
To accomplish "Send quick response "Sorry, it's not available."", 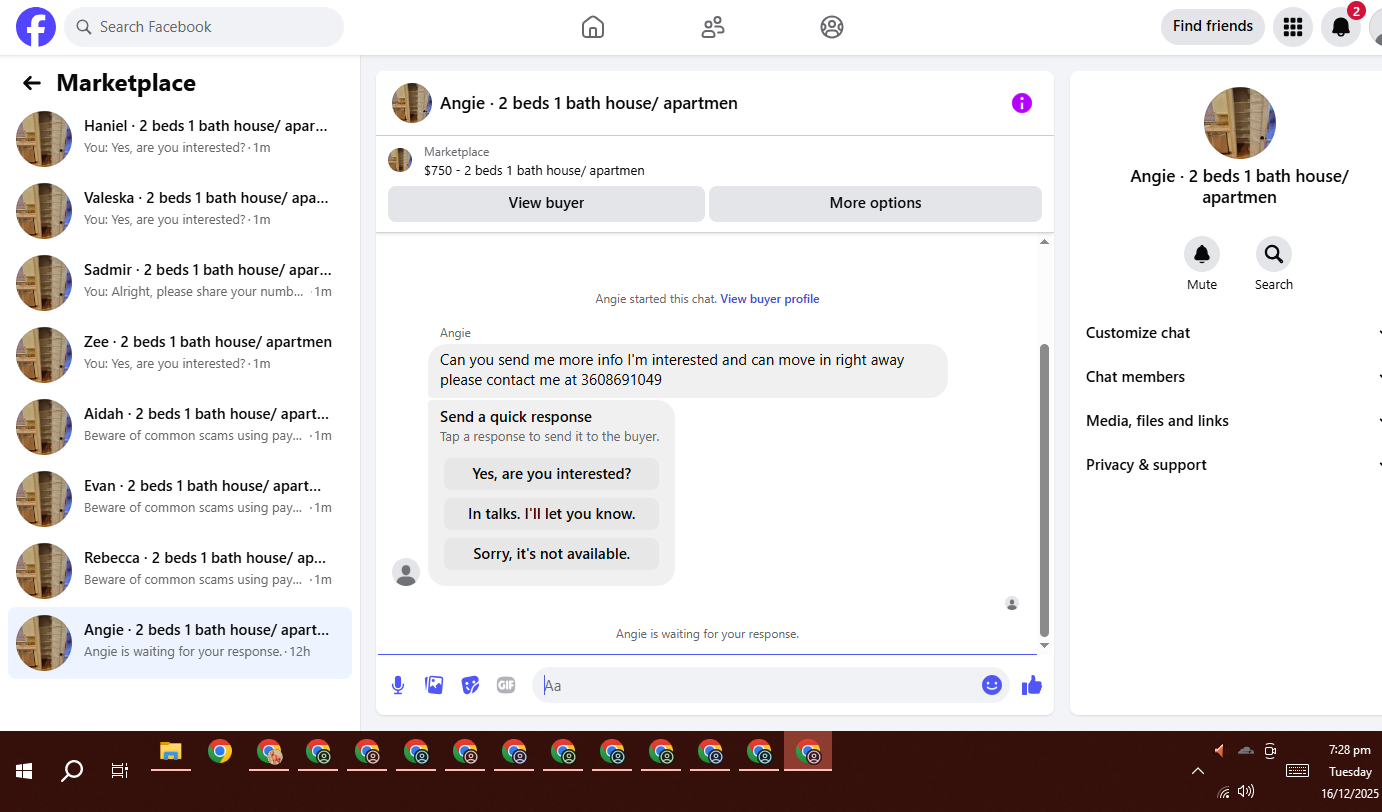I will 552,554.
